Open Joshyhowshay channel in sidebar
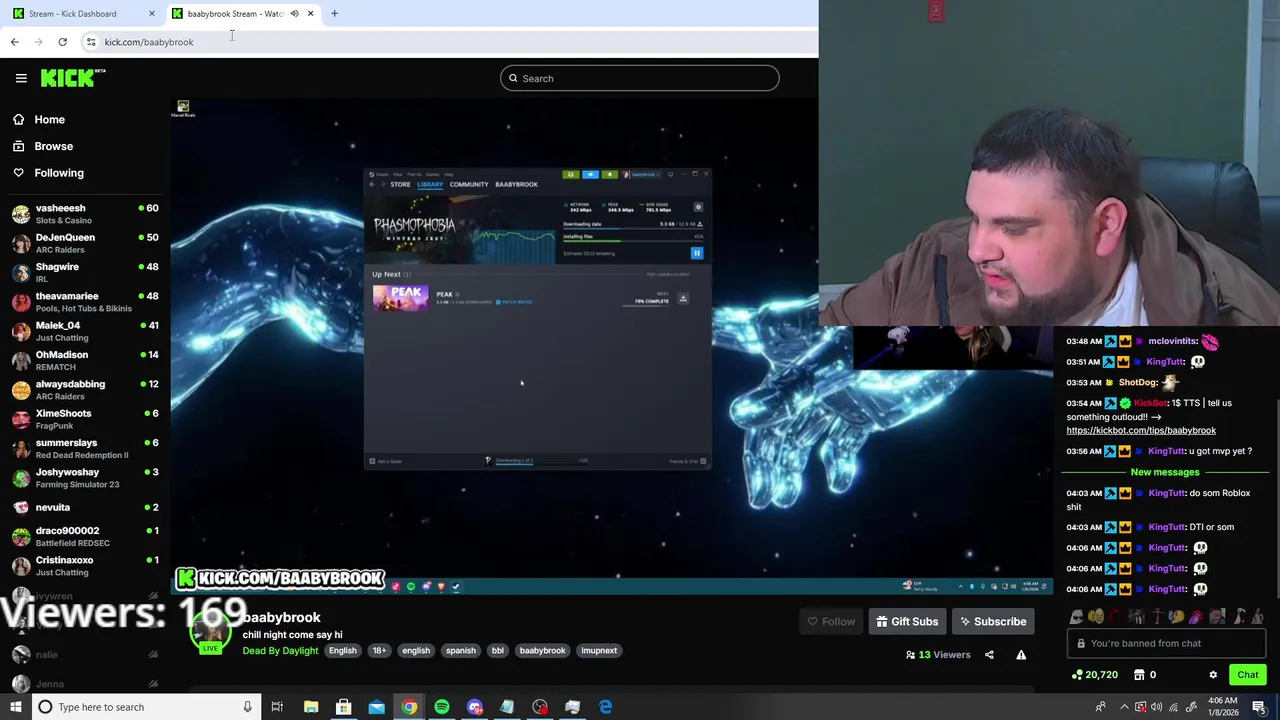This screenshot has width=1280, height=720. 85,478
